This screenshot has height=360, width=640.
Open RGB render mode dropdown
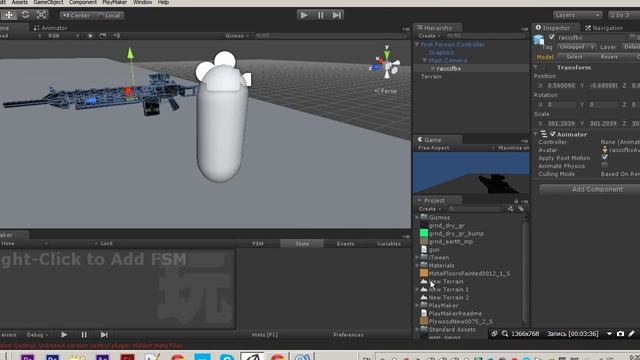[x=62, y=36]
